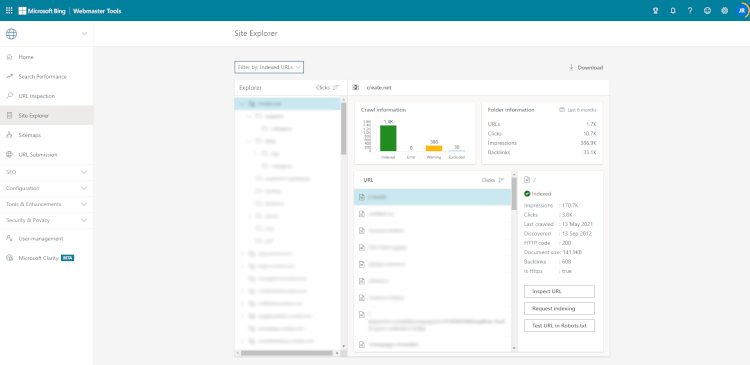Open the site selector chevron
750x365 pixels.
(84, 34)
